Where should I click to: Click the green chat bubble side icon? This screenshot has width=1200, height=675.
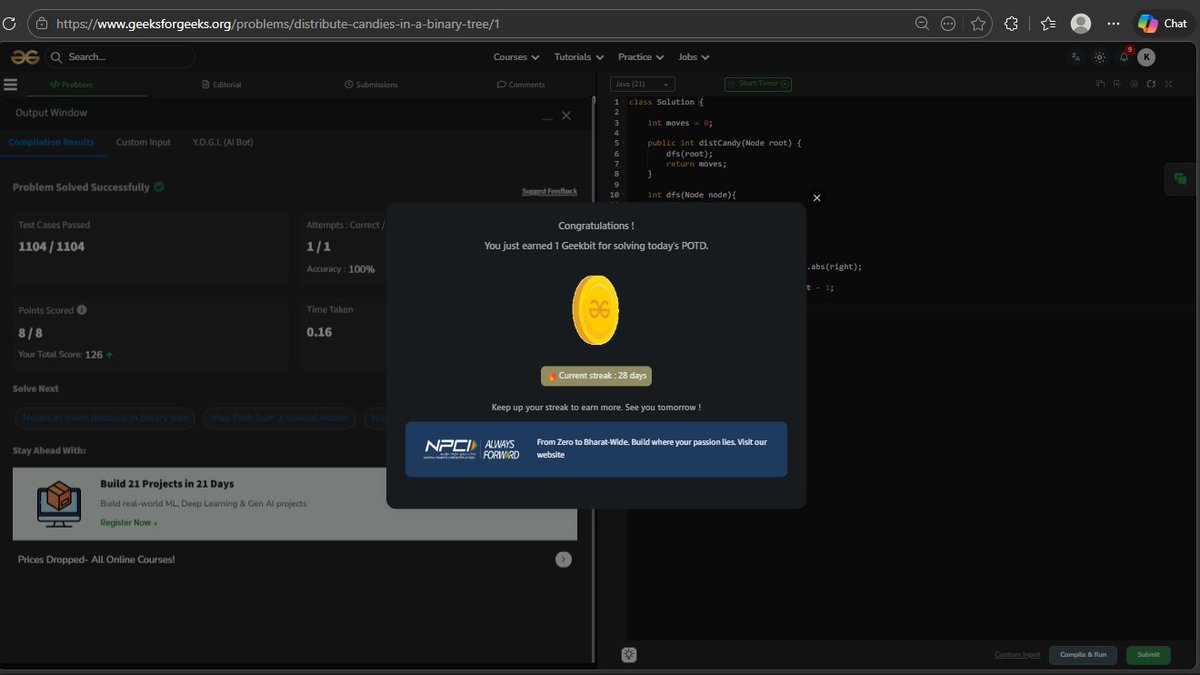[x=1180, y=178]
